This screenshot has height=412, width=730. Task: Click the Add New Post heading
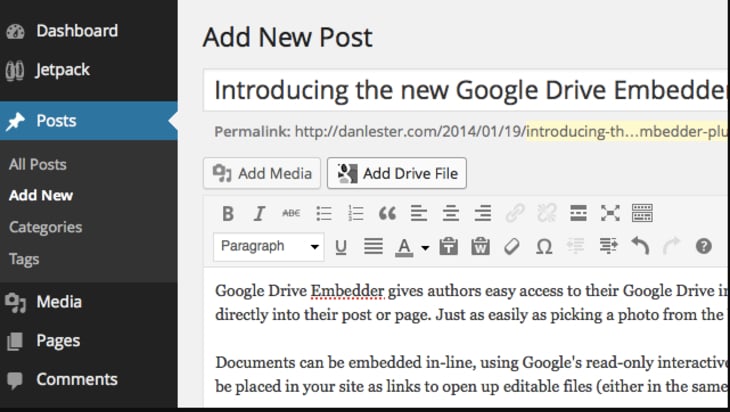pyautogui.click(x=288, y=37)
